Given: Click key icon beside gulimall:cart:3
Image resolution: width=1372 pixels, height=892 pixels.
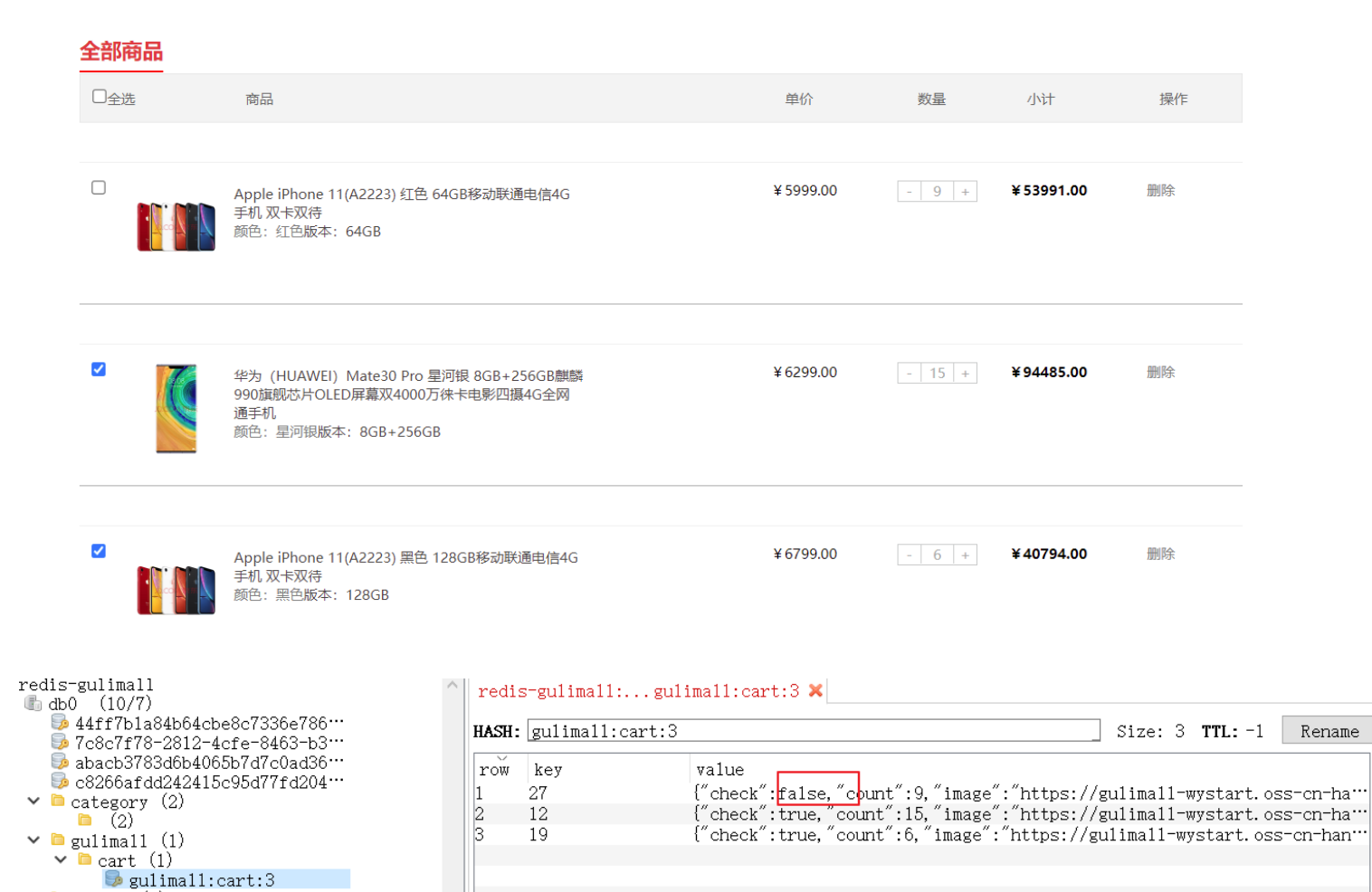Looking at the screenshot, I should 114,878.
